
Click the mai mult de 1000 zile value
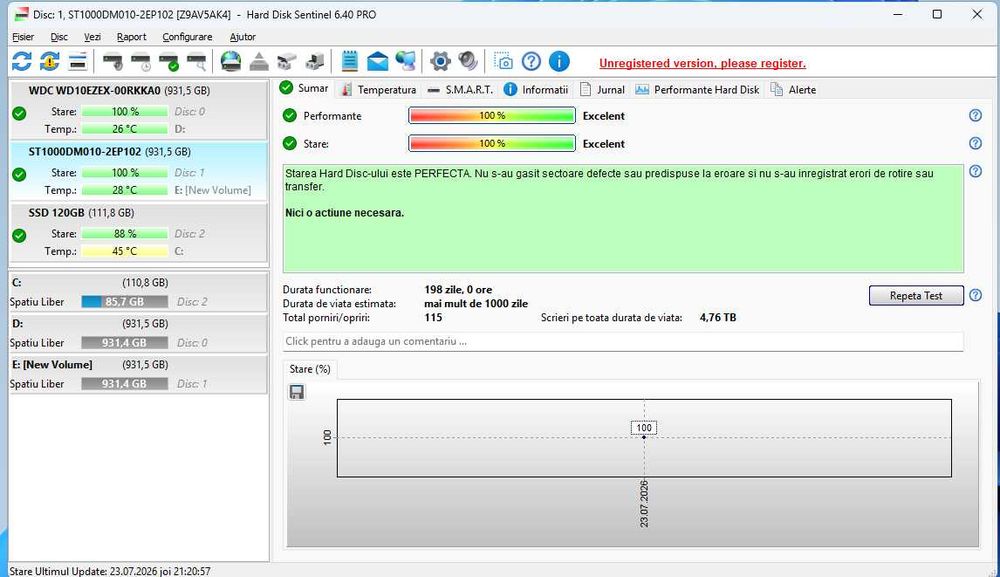coord(476,303)
